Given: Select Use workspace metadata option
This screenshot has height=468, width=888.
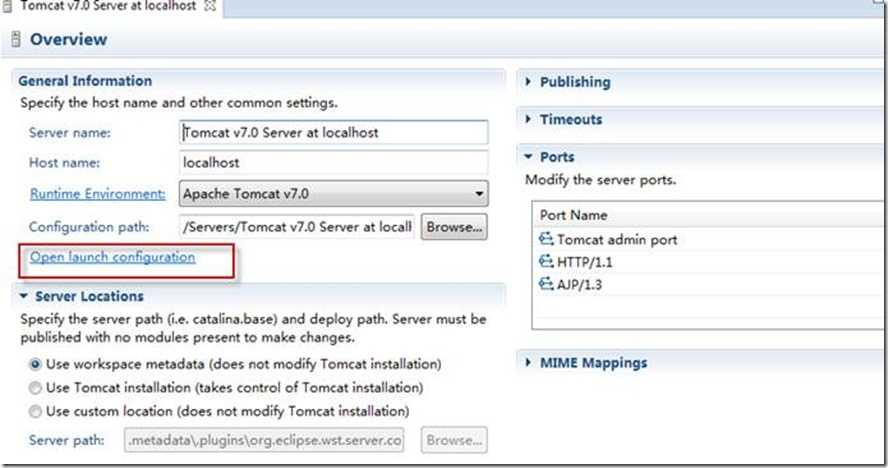Looking at the screenshot, I should [x=35, y=364].
